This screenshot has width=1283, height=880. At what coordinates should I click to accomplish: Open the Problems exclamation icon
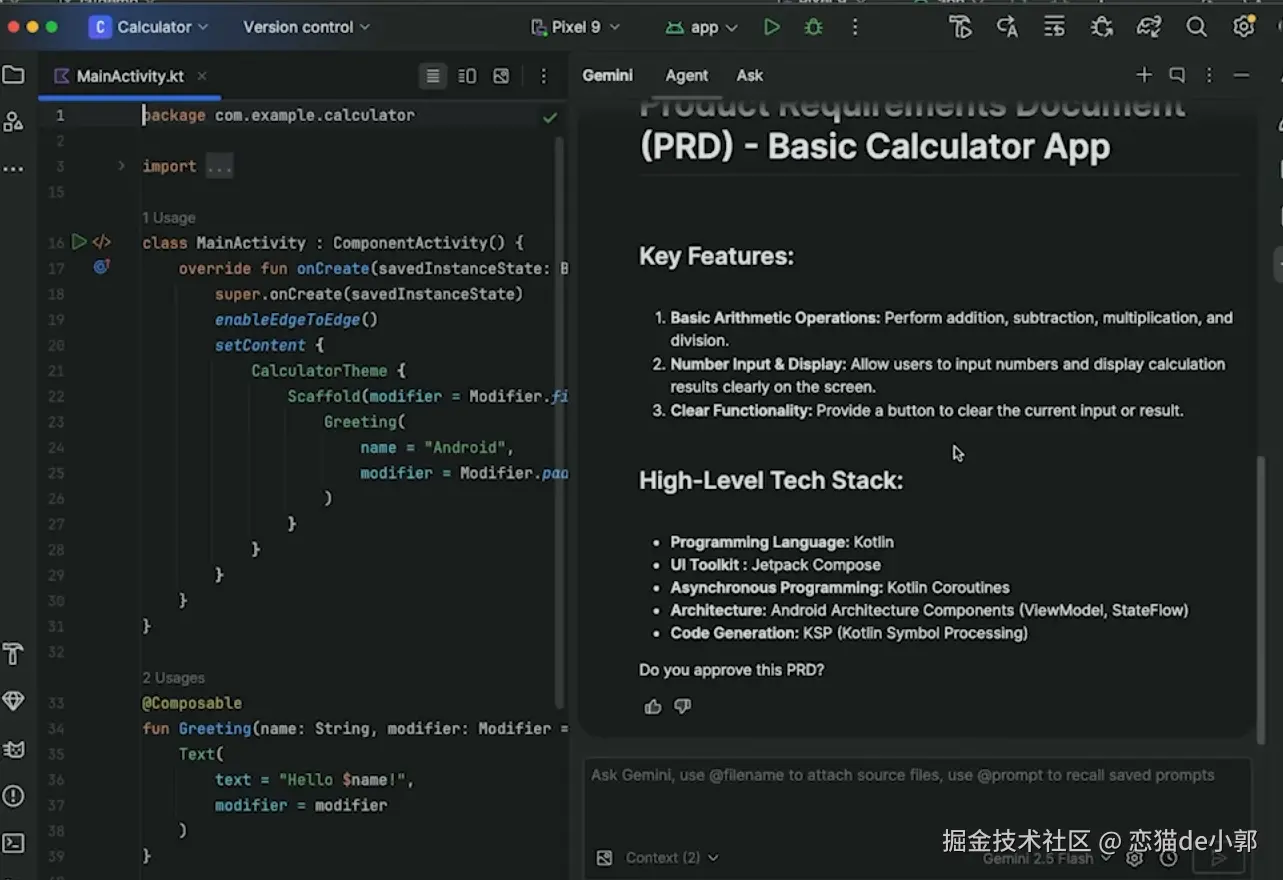(13, 796)
